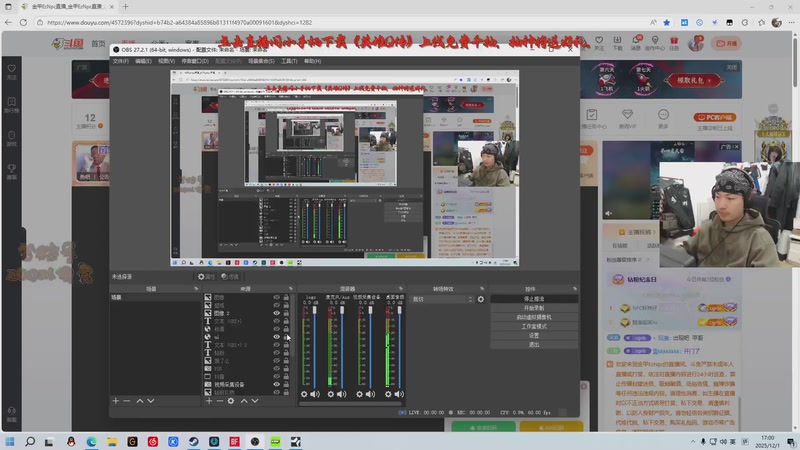Viewport: 800px width, 450px height.
Task: Move source up with the up arrow
Action: [244, 401]
